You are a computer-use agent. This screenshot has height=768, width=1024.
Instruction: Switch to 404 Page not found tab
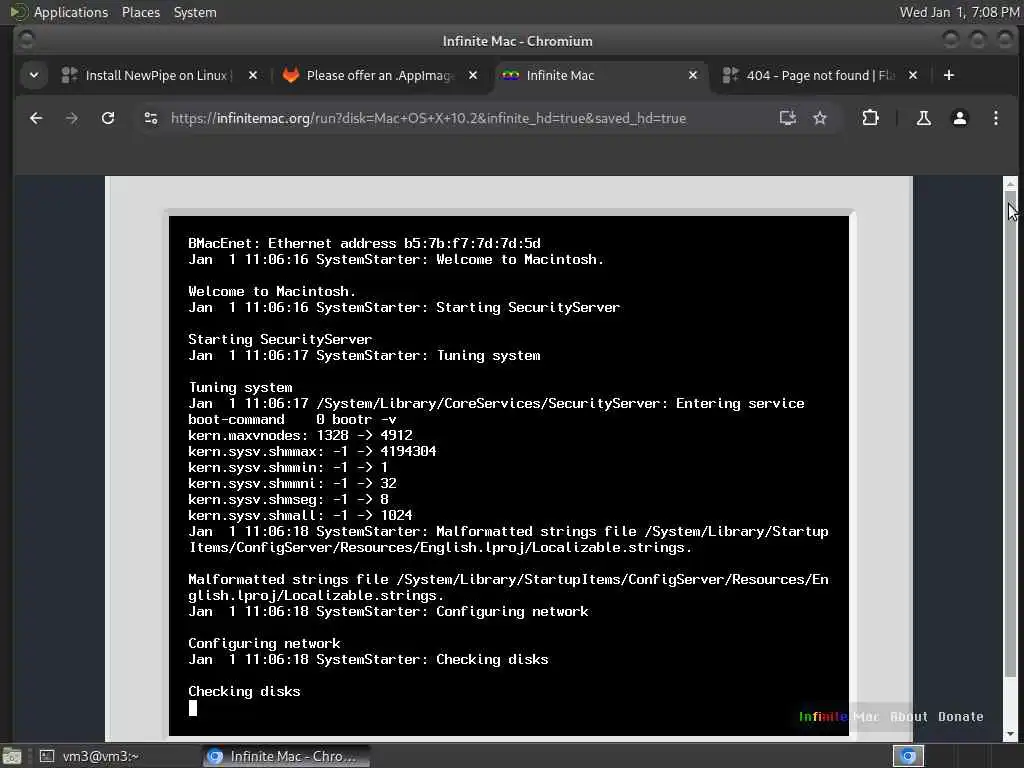pos(820,75)
